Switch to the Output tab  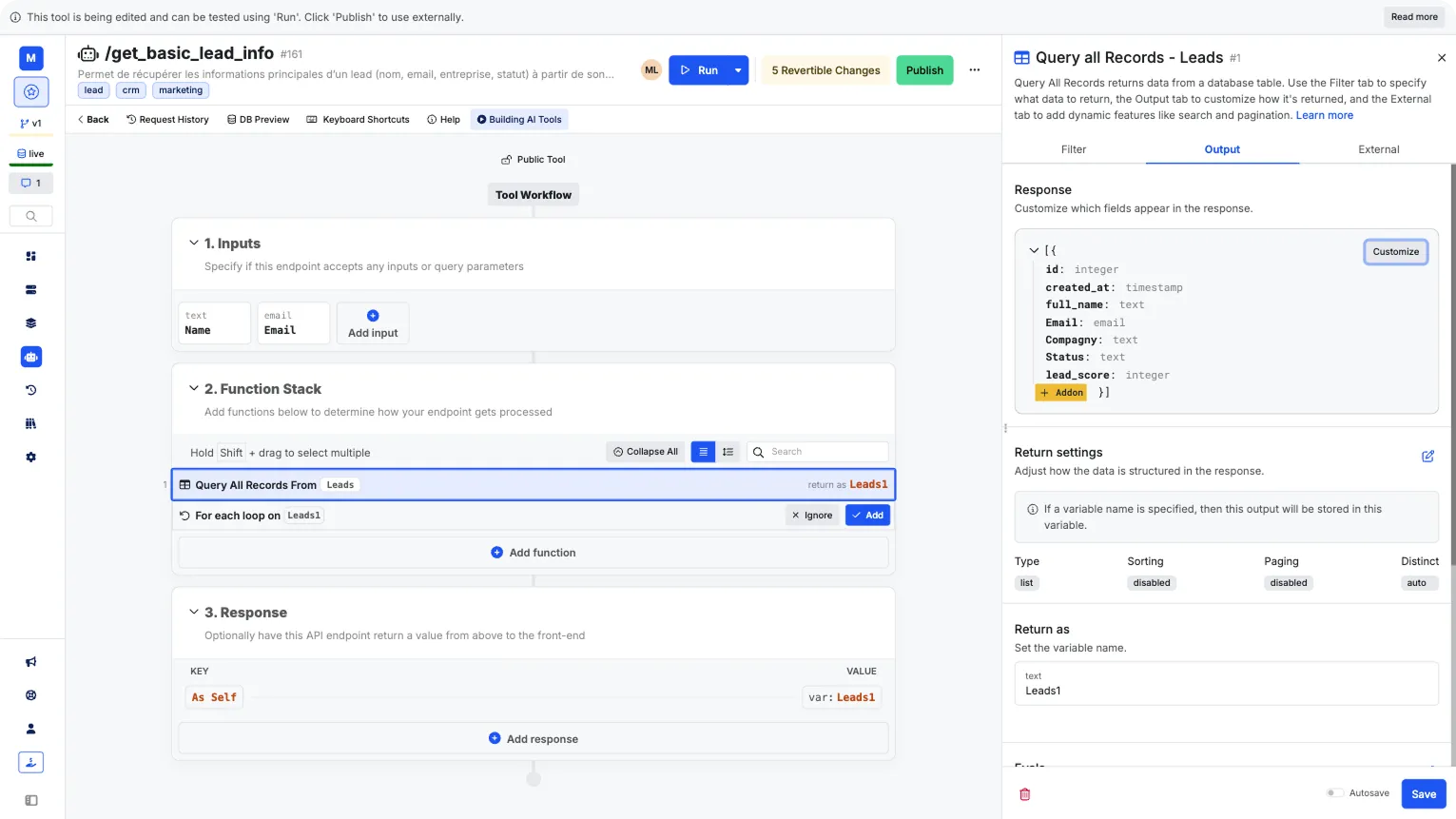1222,149
